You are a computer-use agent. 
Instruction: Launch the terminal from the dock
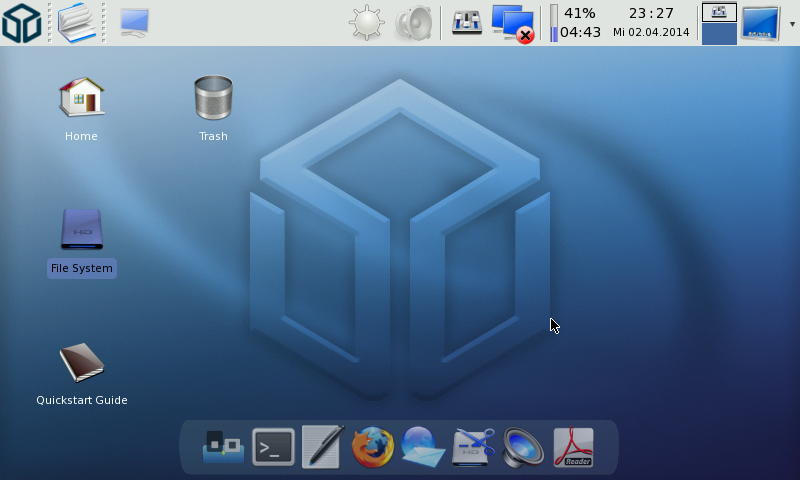click(x=273, y=447)
